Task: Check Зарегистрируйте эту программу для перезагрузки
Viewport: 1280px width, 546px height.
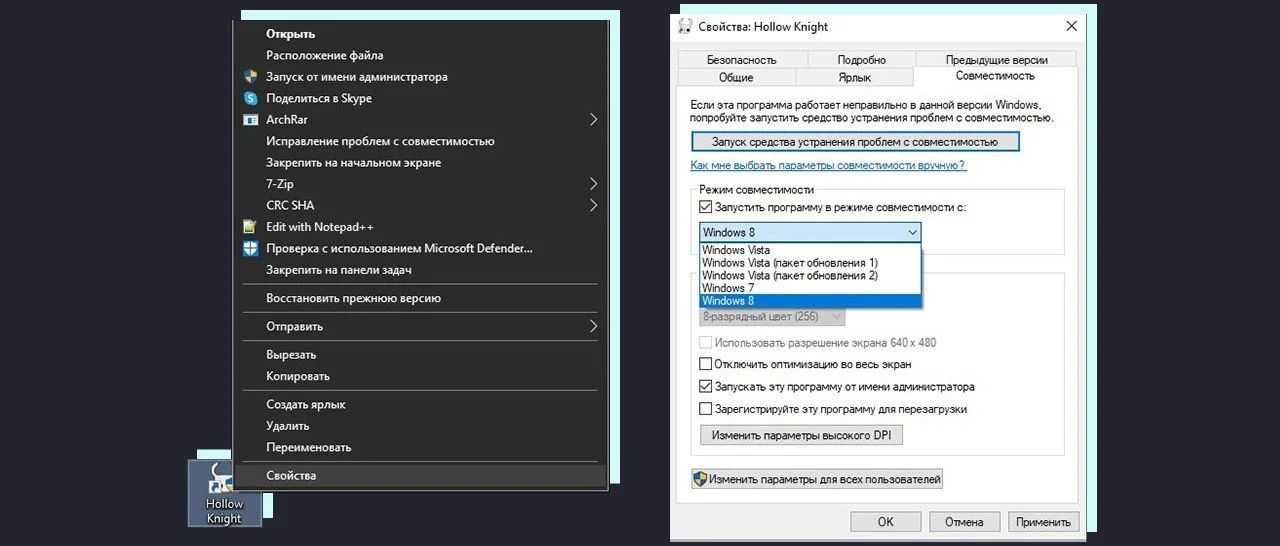Action: 706,409
